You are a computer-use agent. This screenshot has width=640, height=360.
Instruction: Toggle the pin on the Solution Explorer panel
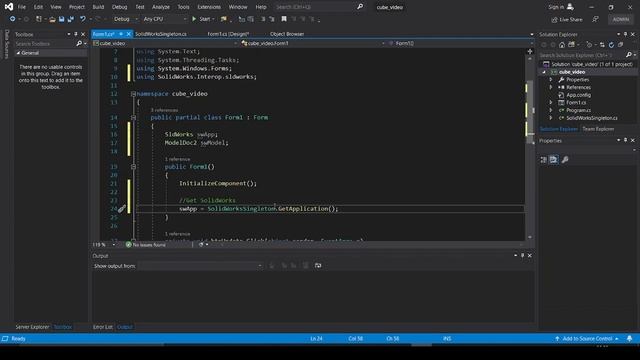pyautogui.click(x=625, y=34)
